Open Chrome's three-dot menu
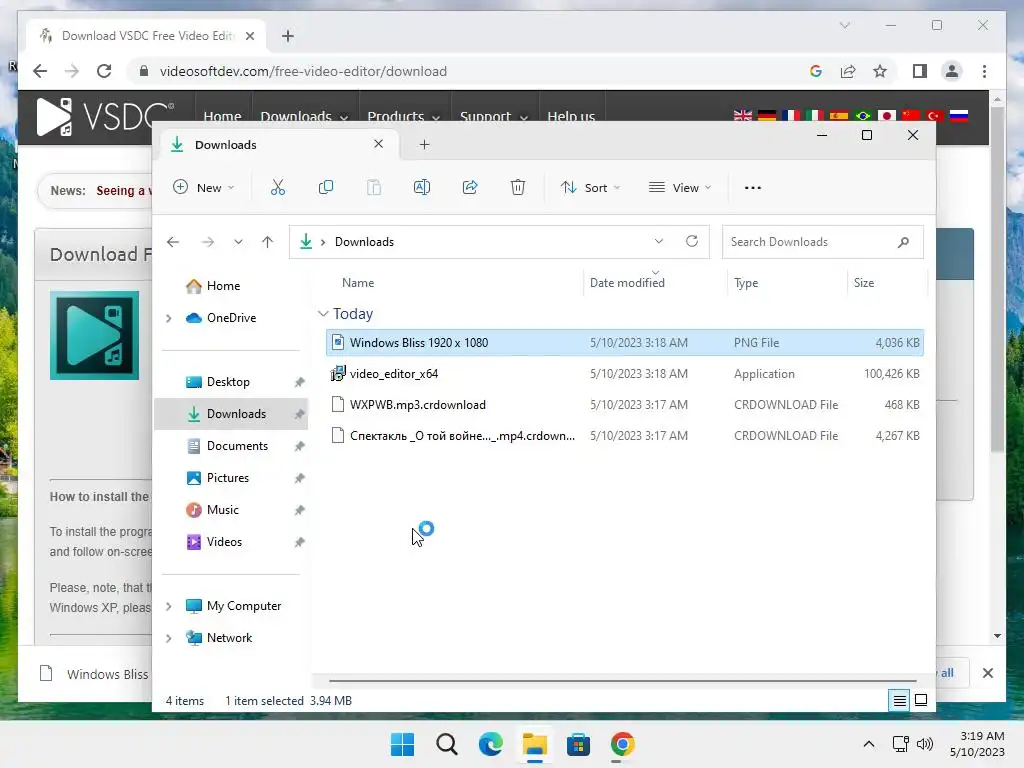The image size is (1024, 768). click(984, 71)
